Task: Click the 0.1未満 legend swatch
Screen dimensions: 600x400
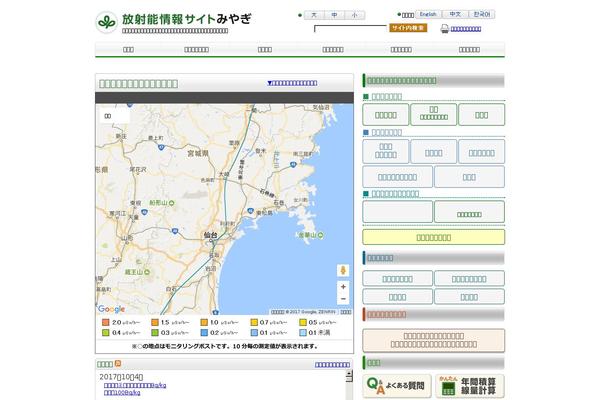Action: 303,333
